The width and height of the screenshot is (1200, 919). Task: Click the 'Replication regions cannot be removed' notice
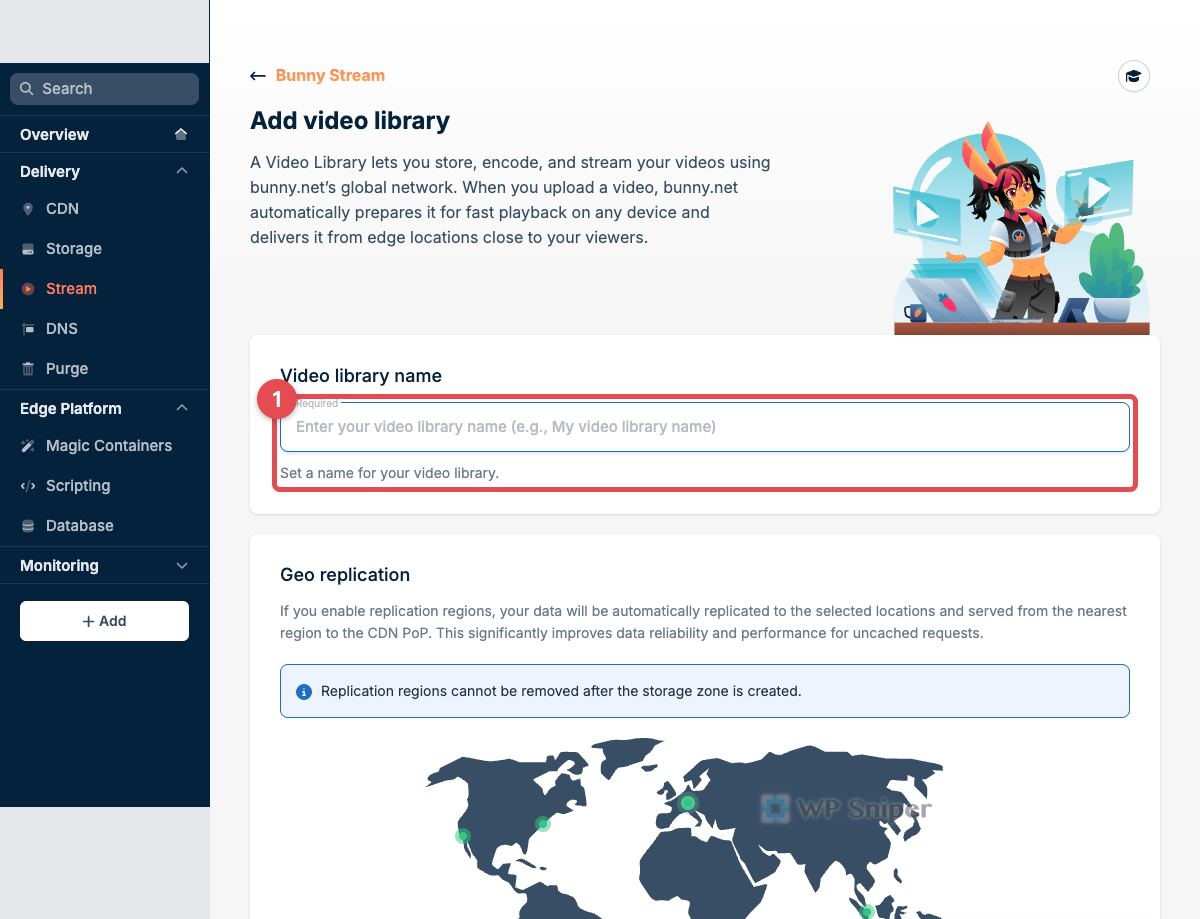(x=705, y=691)
